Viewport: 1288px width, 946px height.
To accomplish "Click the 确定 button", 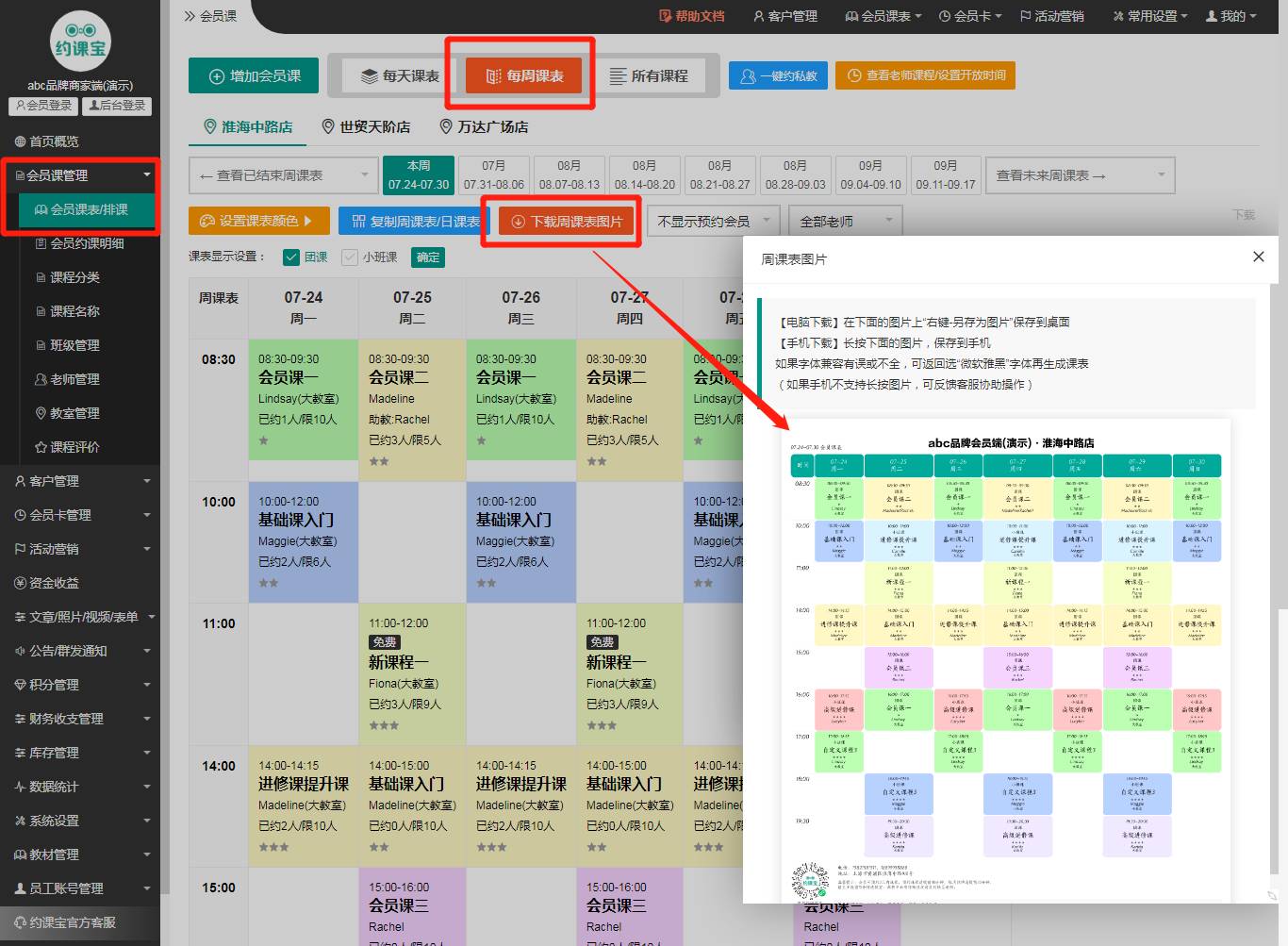I will click(x=428, y=257).
